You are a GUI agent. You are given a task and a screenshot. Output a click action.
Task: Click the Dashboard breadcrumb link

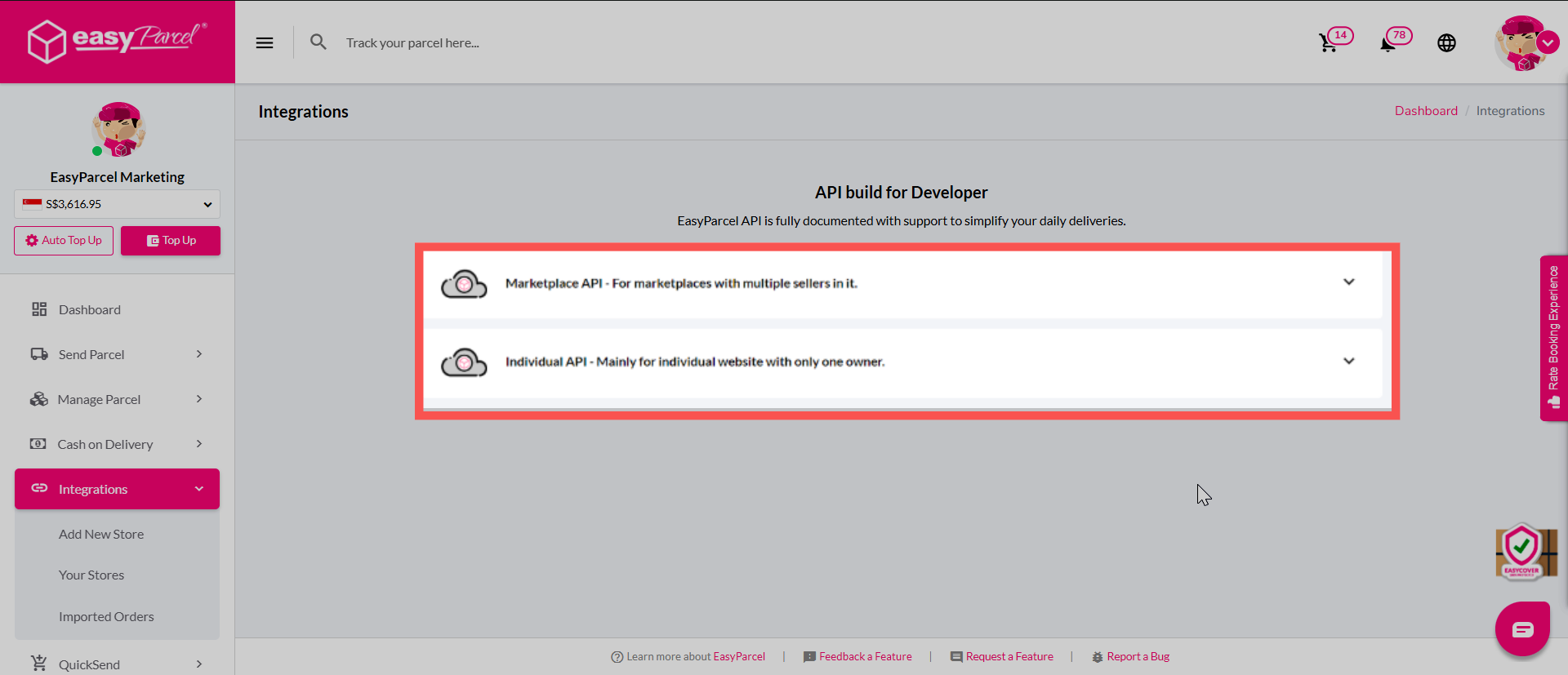click(x=1426, y=111)
